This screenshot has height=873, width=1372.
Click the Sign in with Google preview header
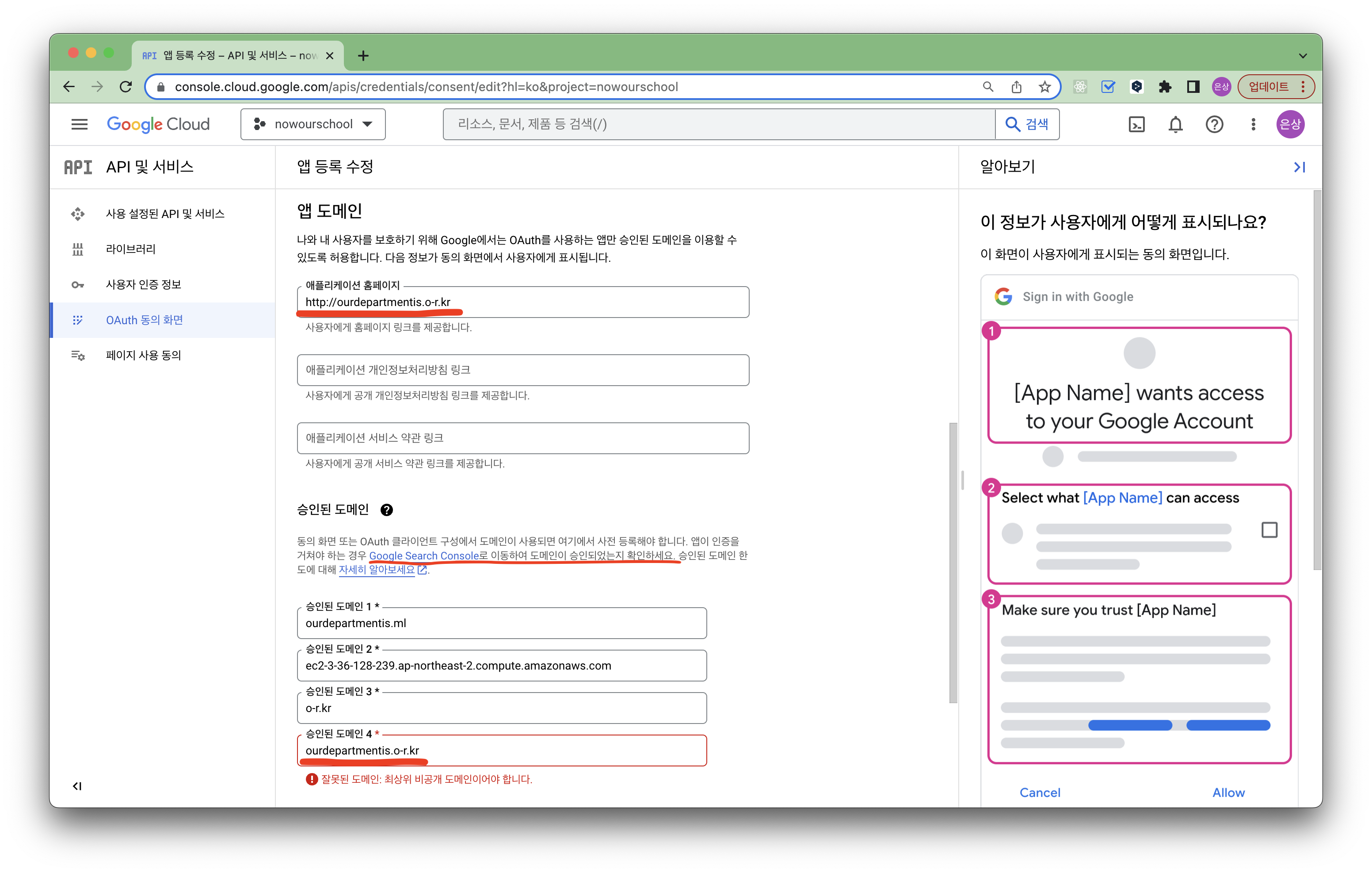[x=1078, y=296]
